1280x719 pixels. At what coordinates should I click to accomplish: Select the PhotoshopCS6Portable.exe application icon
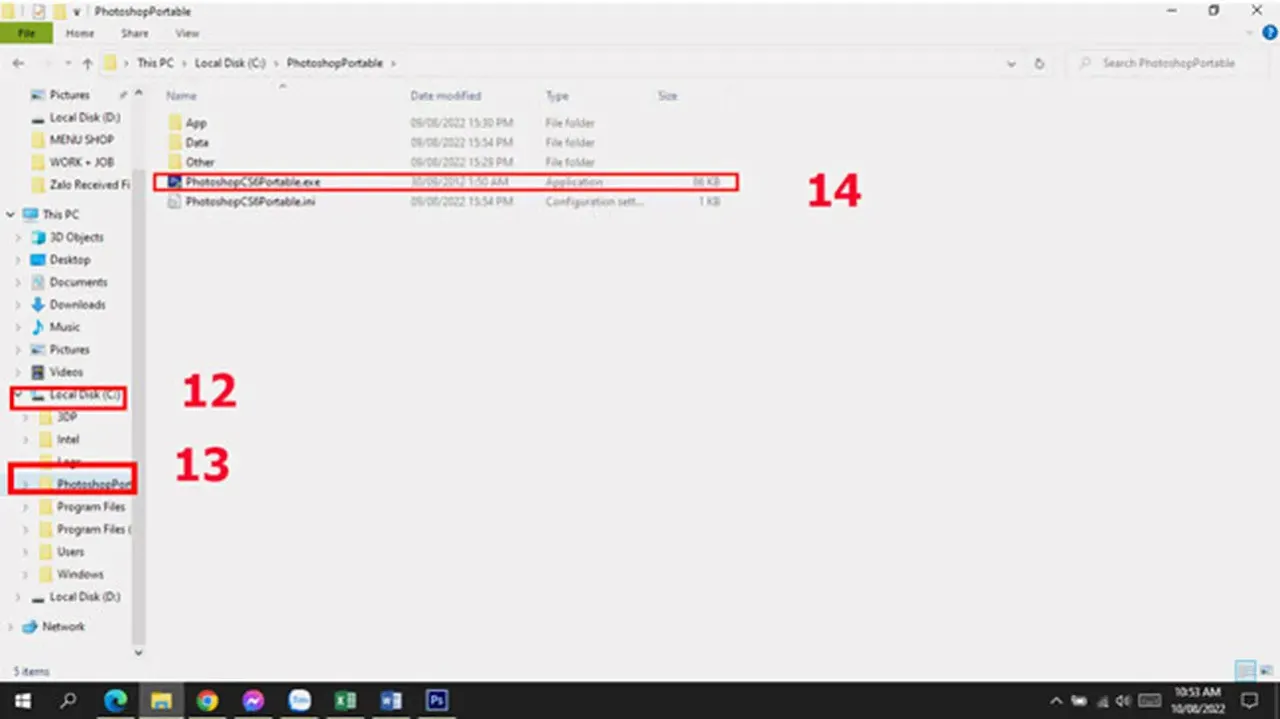click(x=174, y=182)
